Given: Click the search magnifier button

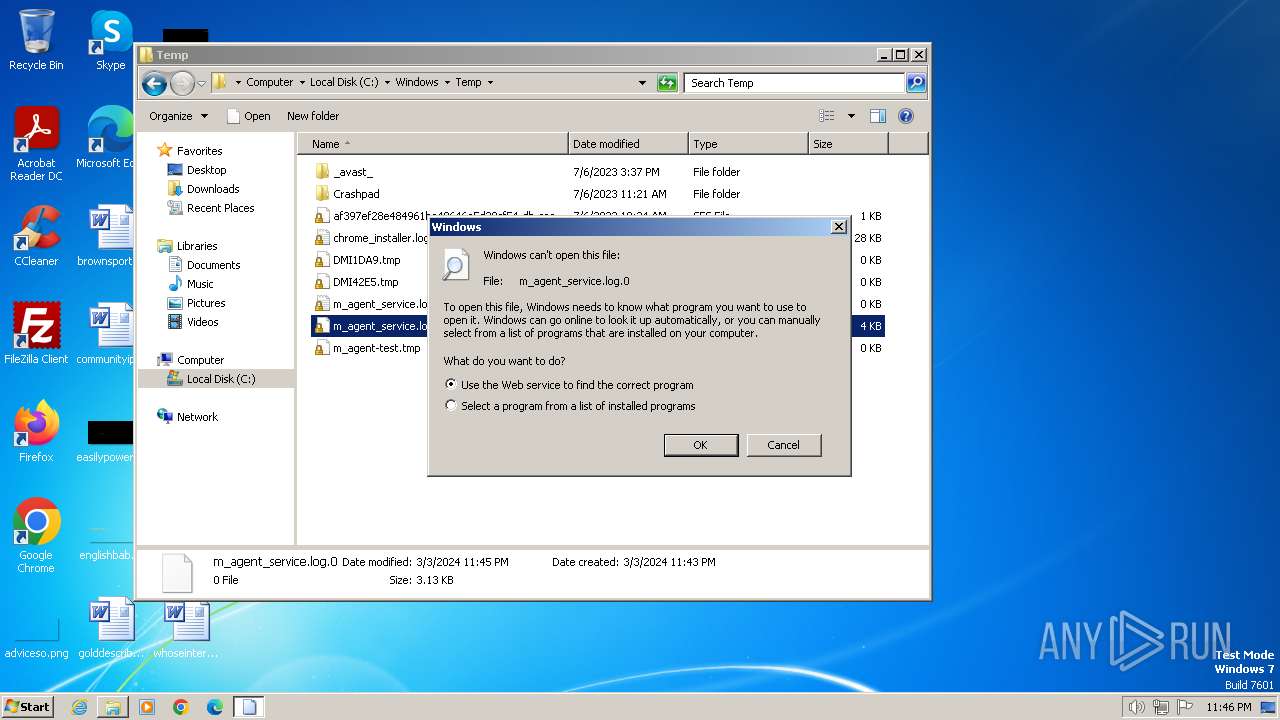Looking at the screenshot, I should (916, 83).
